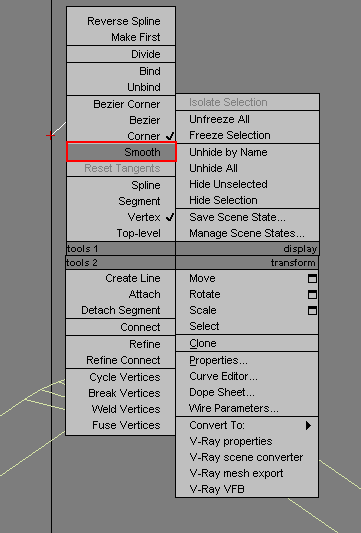Viewport: 361px width, 533px height.
Task: Open Rotate transform settings box icon
Action: (312, 294)
